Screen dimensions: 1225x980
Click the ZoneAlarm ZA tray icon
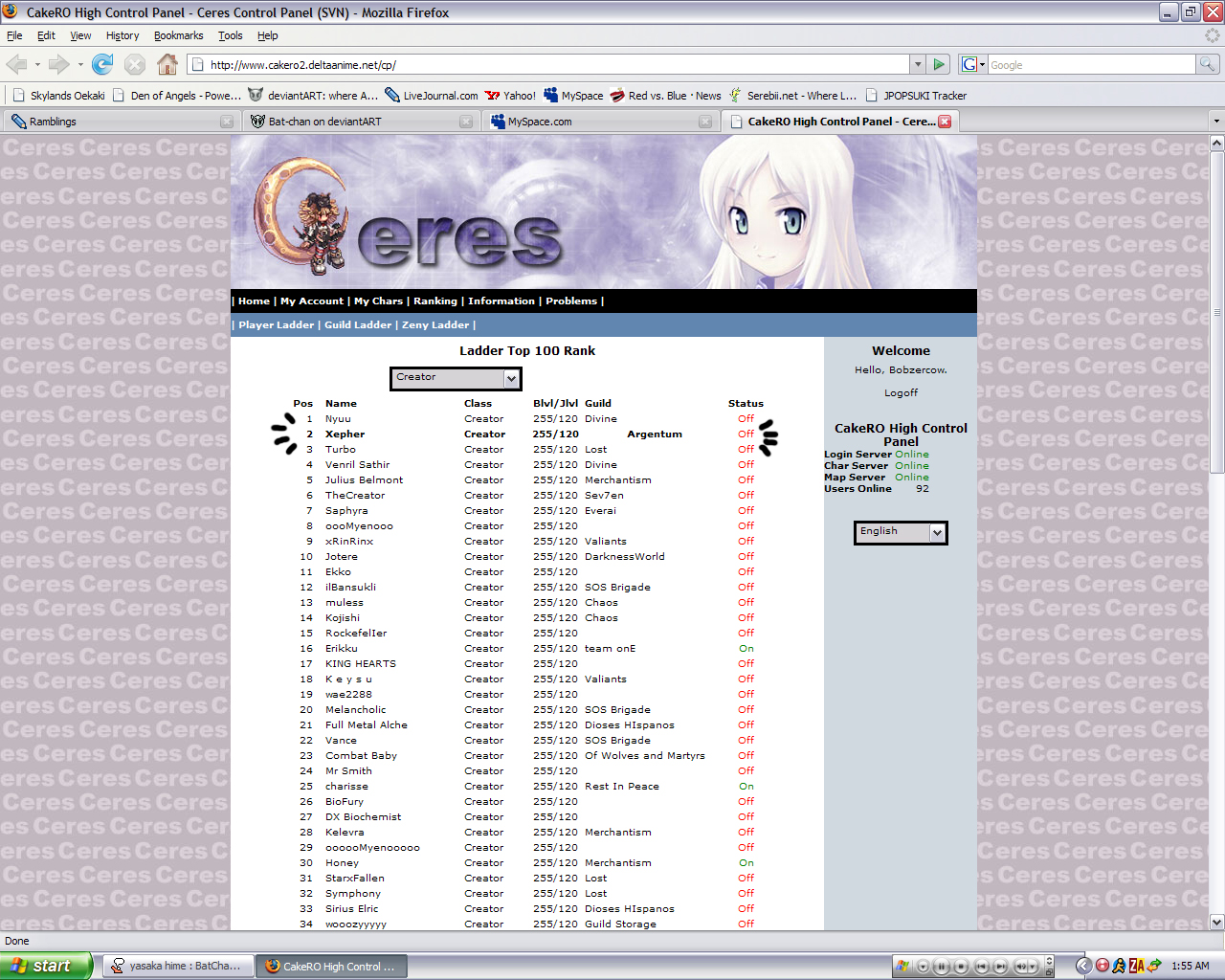click(x=1136, y=966)
